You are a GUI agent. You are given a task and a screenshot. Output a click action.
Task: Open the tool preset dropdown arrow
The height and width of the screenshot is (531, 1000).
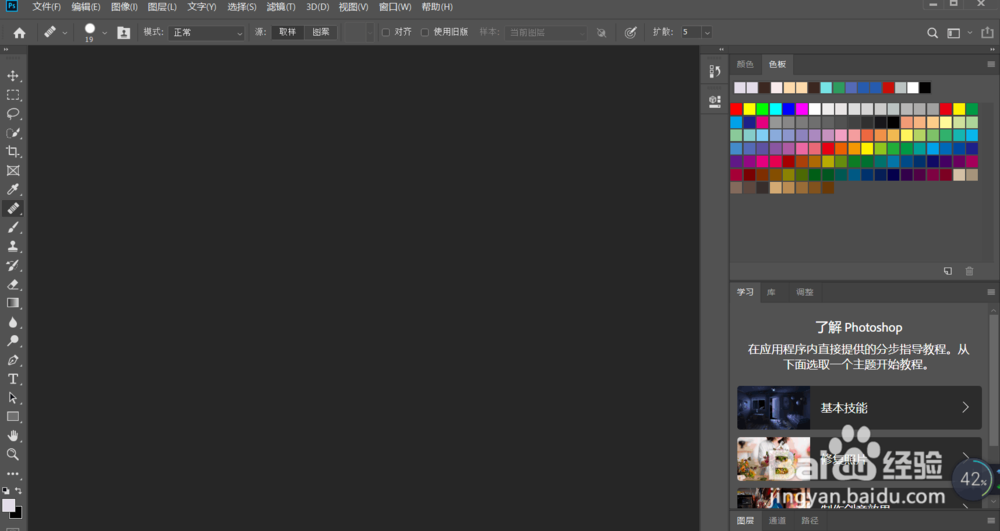point(64,33)
